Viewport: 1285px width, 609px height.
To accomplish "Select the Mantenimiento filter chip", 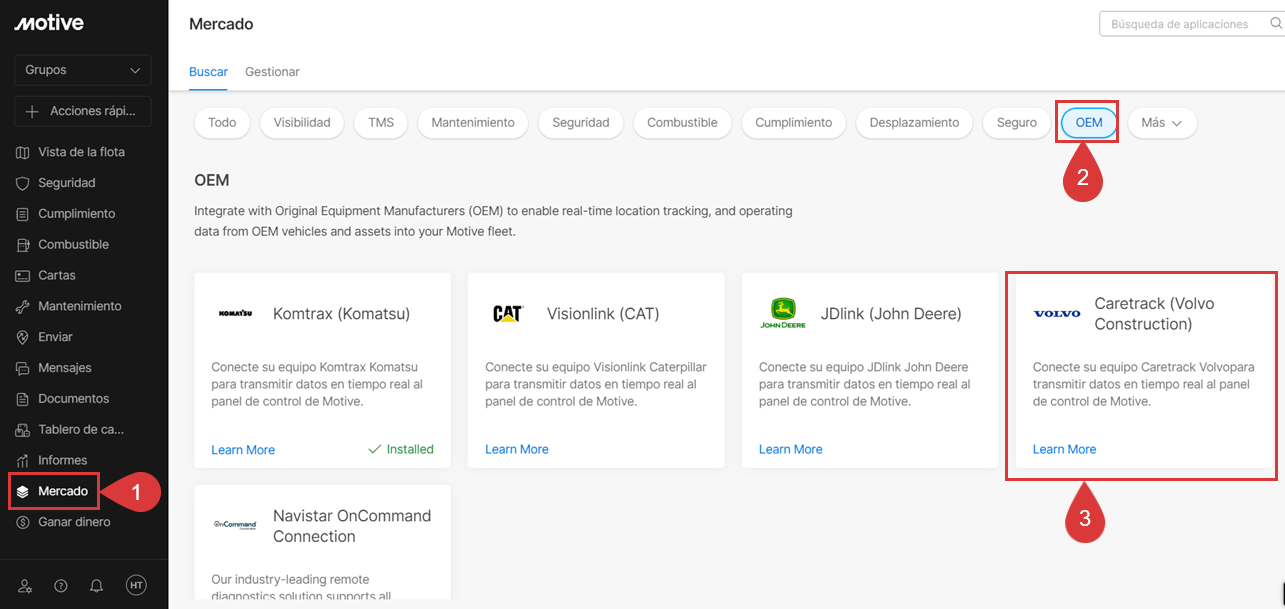I will [x=473, y=123].
